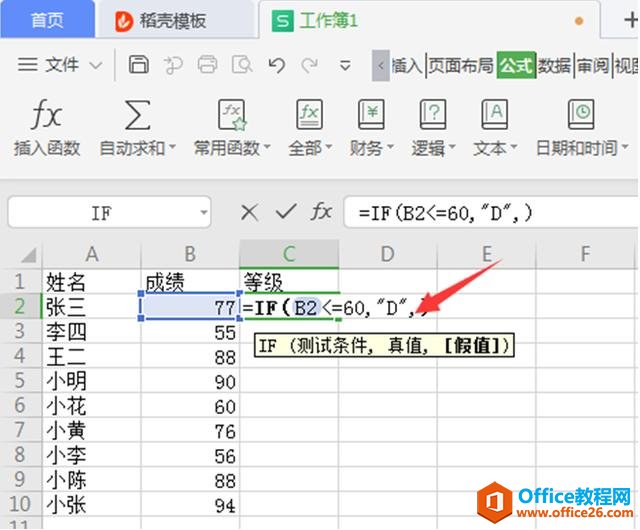Viewport: 640px width, 530px height.
Task: Select column D header
Action: [387, 254]
